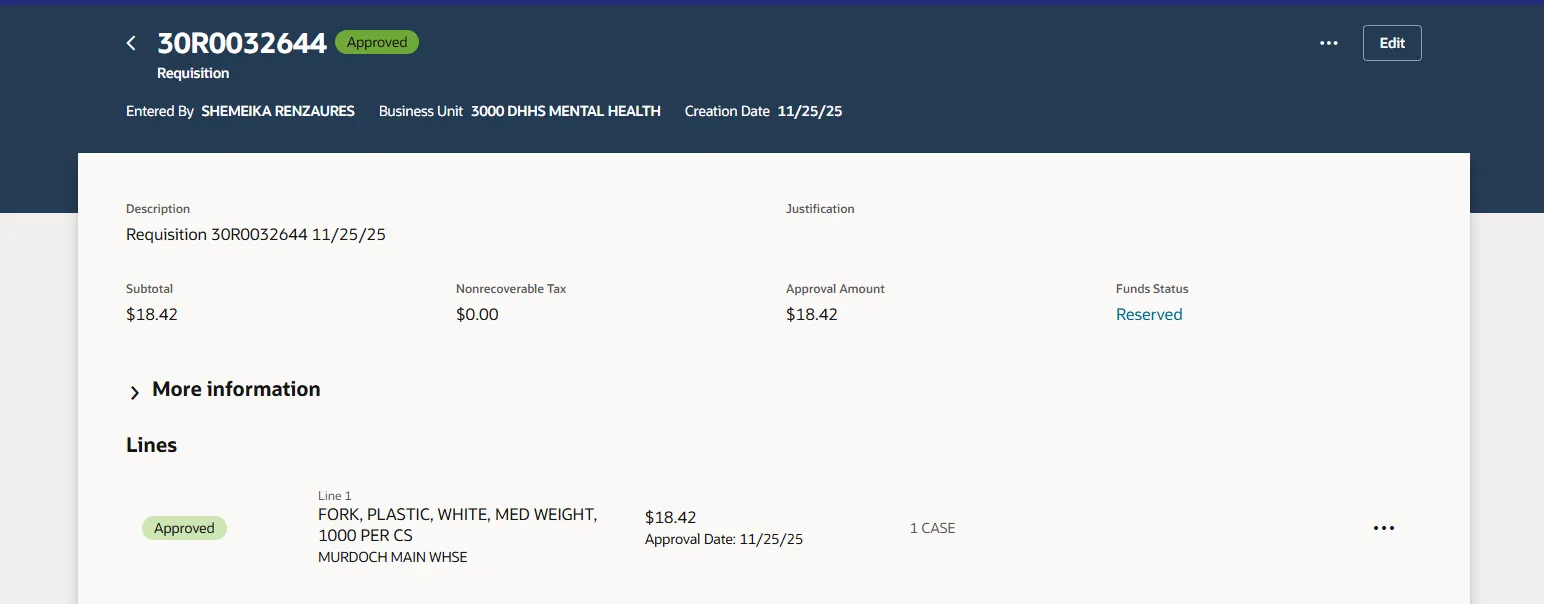Open the Reserved funds status link
Image resolution: width=1544 pixels, height=604 pixels.
tap(1148, 314)
